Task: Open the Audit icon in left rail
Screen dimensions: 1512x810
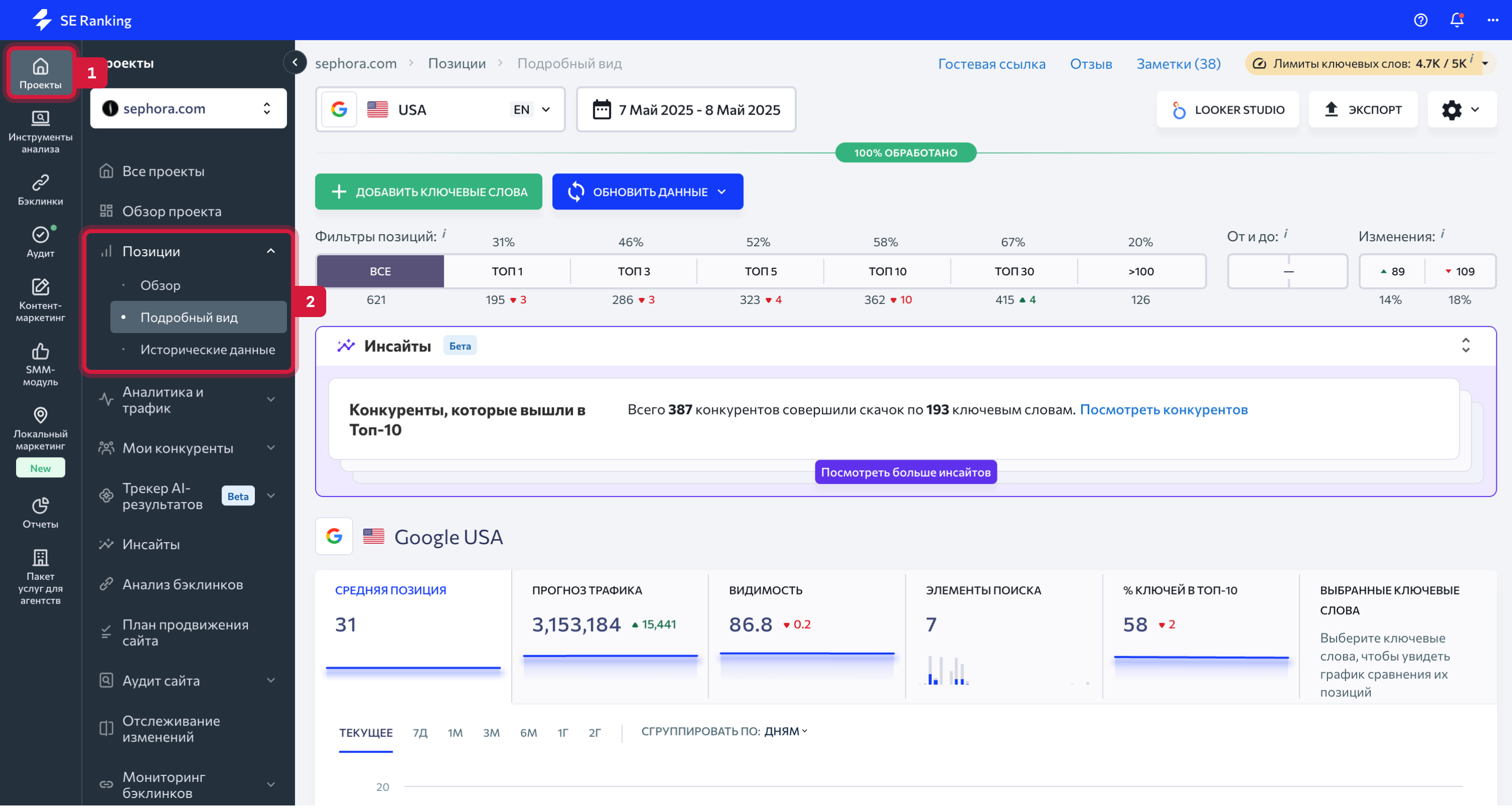Action: [40, 242]
